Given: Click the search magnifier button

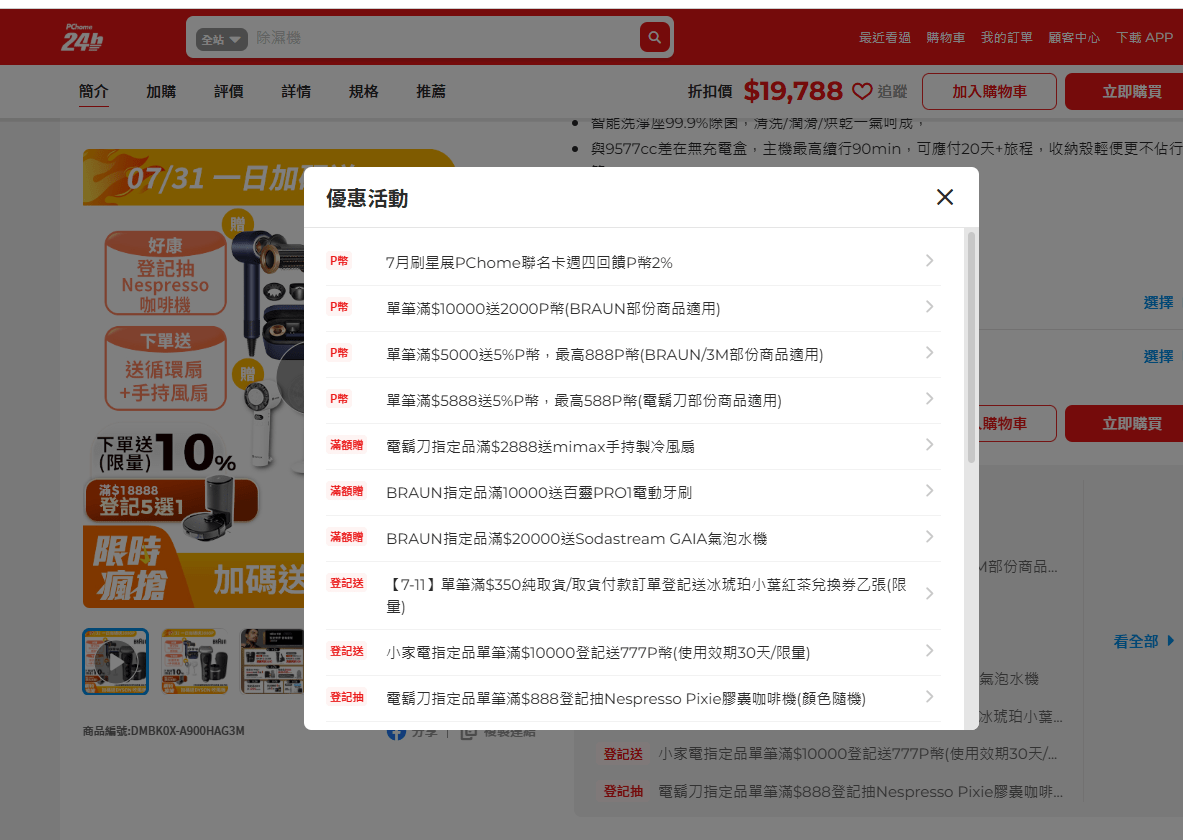Looking at the screenshot, I should [654, 37].
